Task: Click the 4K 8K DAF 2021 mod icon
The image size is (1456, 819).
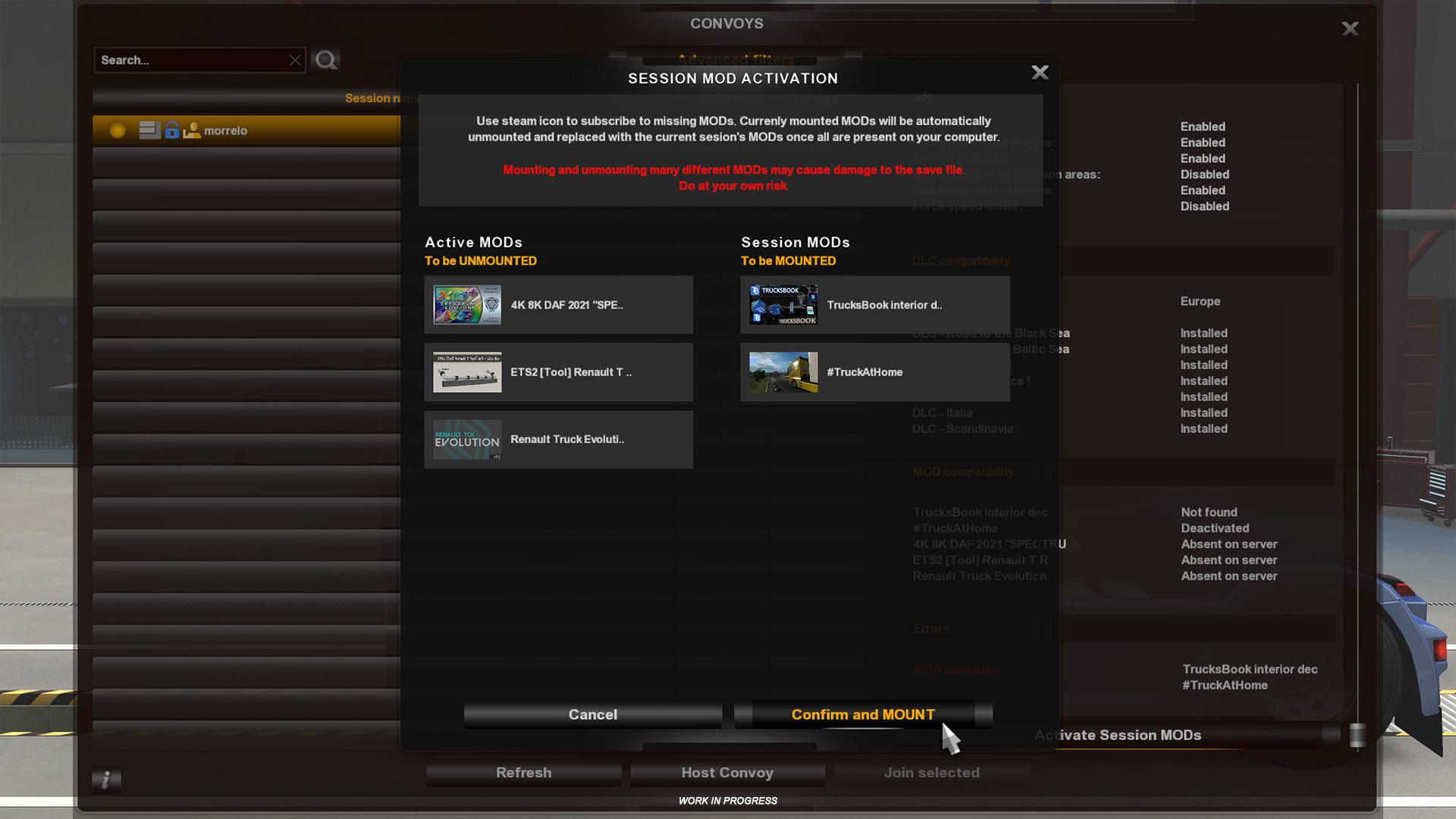Action: pos(466,304)
